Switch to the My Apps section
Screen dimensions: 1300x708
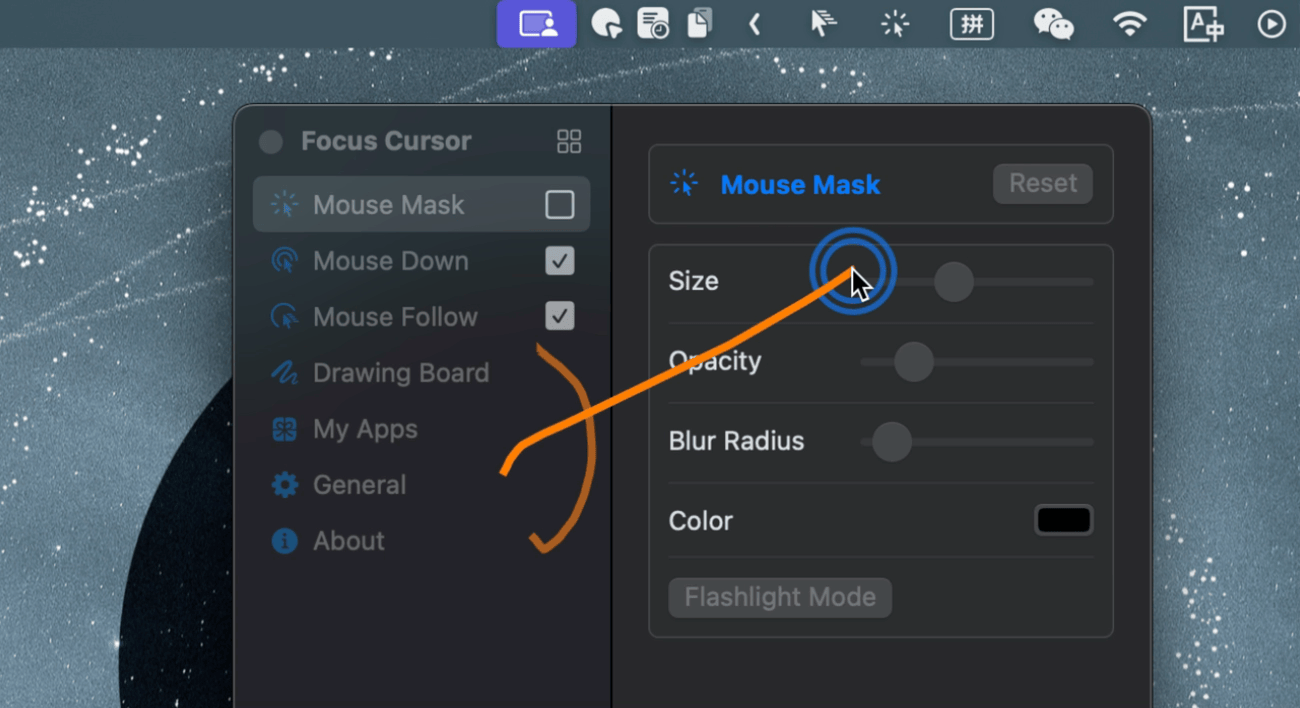[x=365, y=429]
